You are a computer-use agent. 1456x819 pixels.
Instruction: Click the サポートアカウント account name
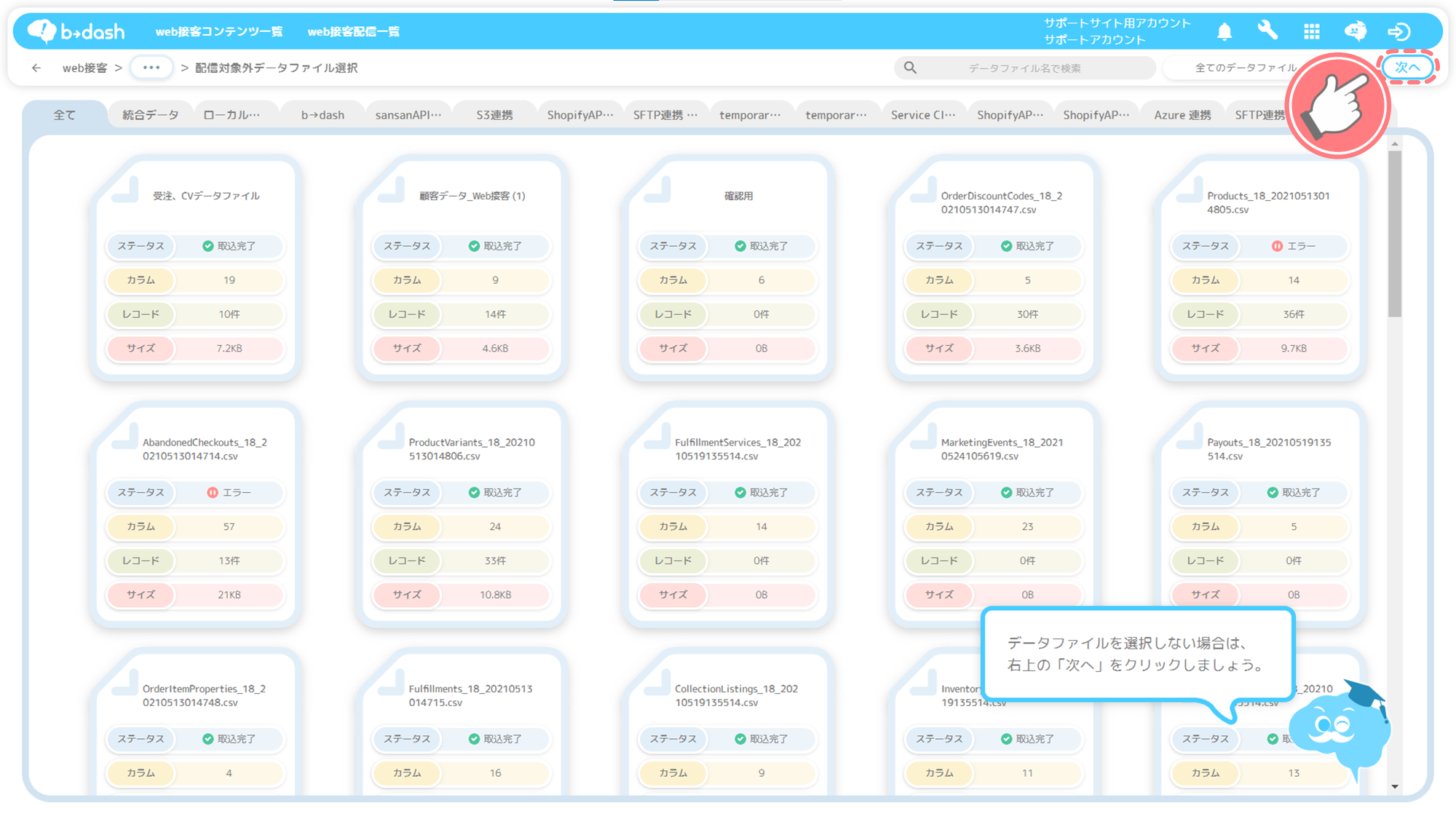click(1095, 39)
